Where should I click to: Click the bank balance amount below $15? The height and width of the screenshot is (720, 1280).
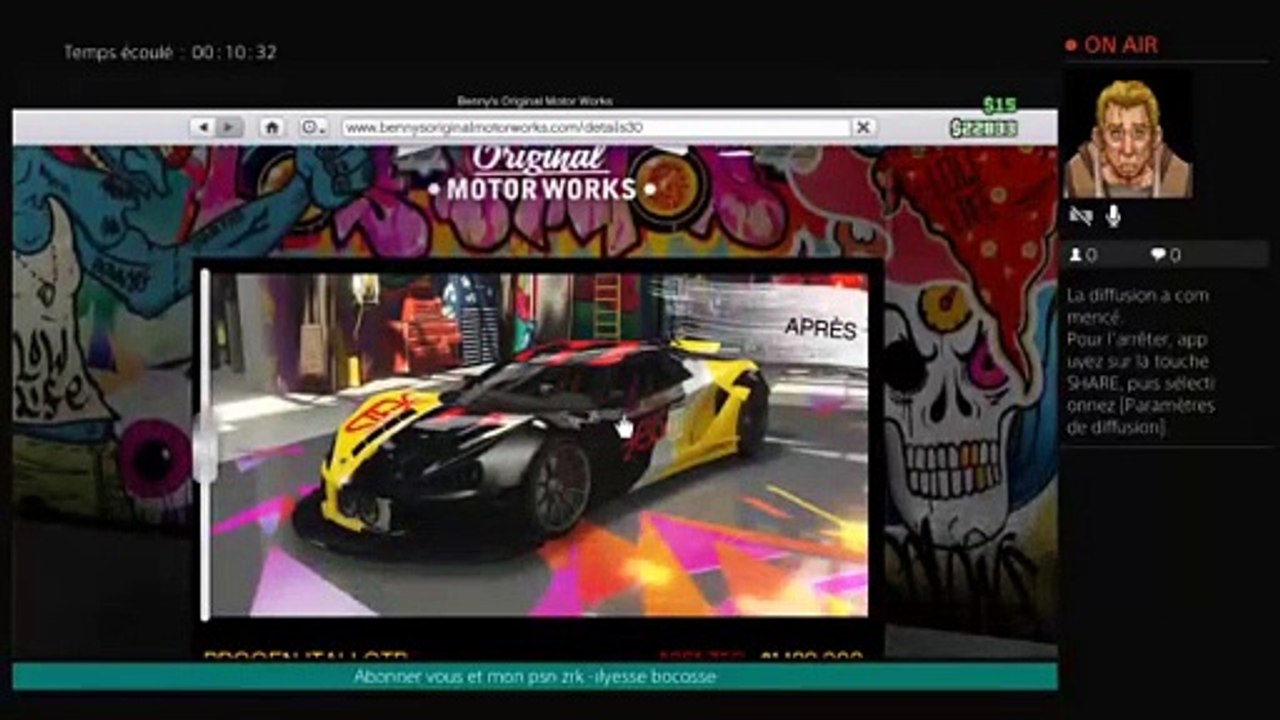click(x=984, y=128)
